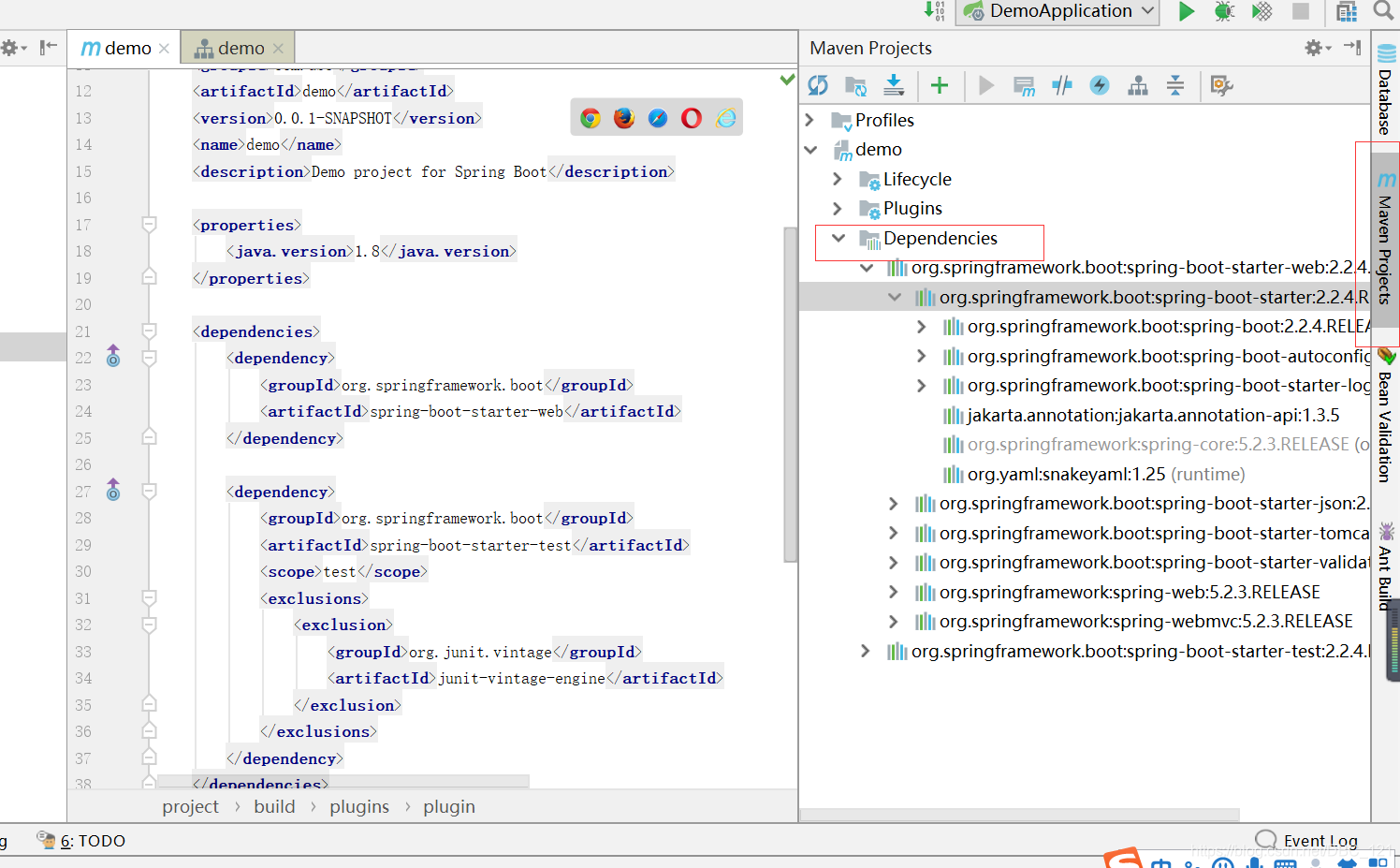Close the first demo editor tab

point(165,49)
